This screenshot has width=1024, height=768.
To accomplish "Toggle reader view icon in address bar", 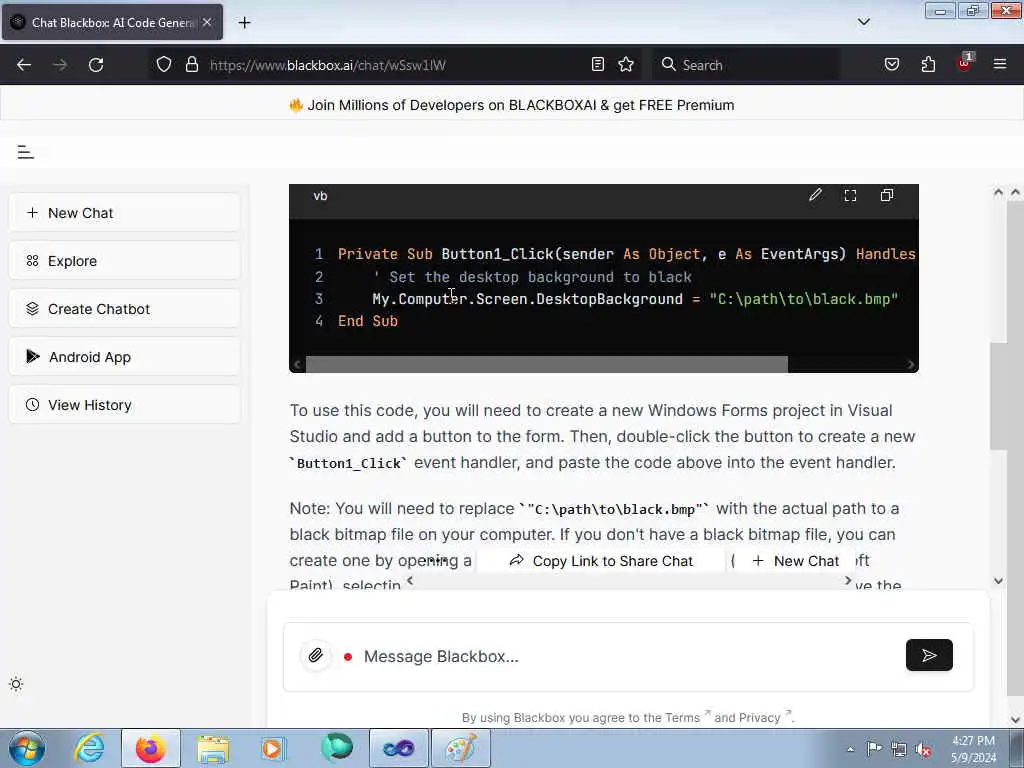I will point(598,64).
